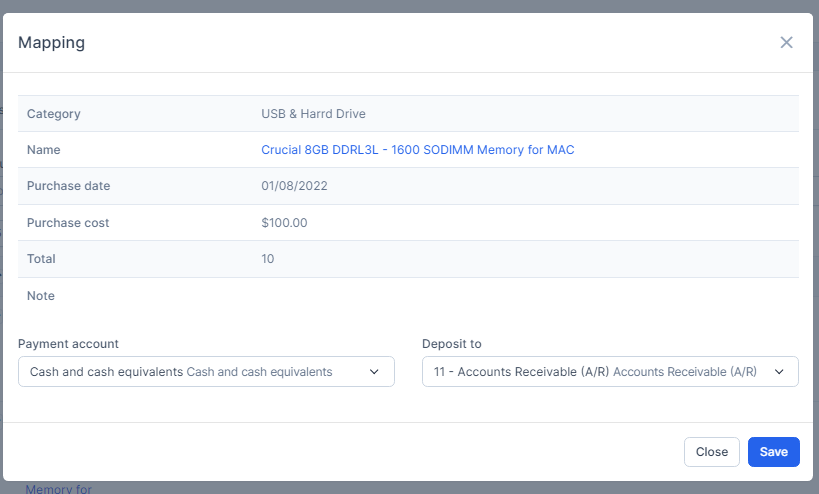
Task: Click the Purchase cost row label
Action: click(x=68, y=223)
